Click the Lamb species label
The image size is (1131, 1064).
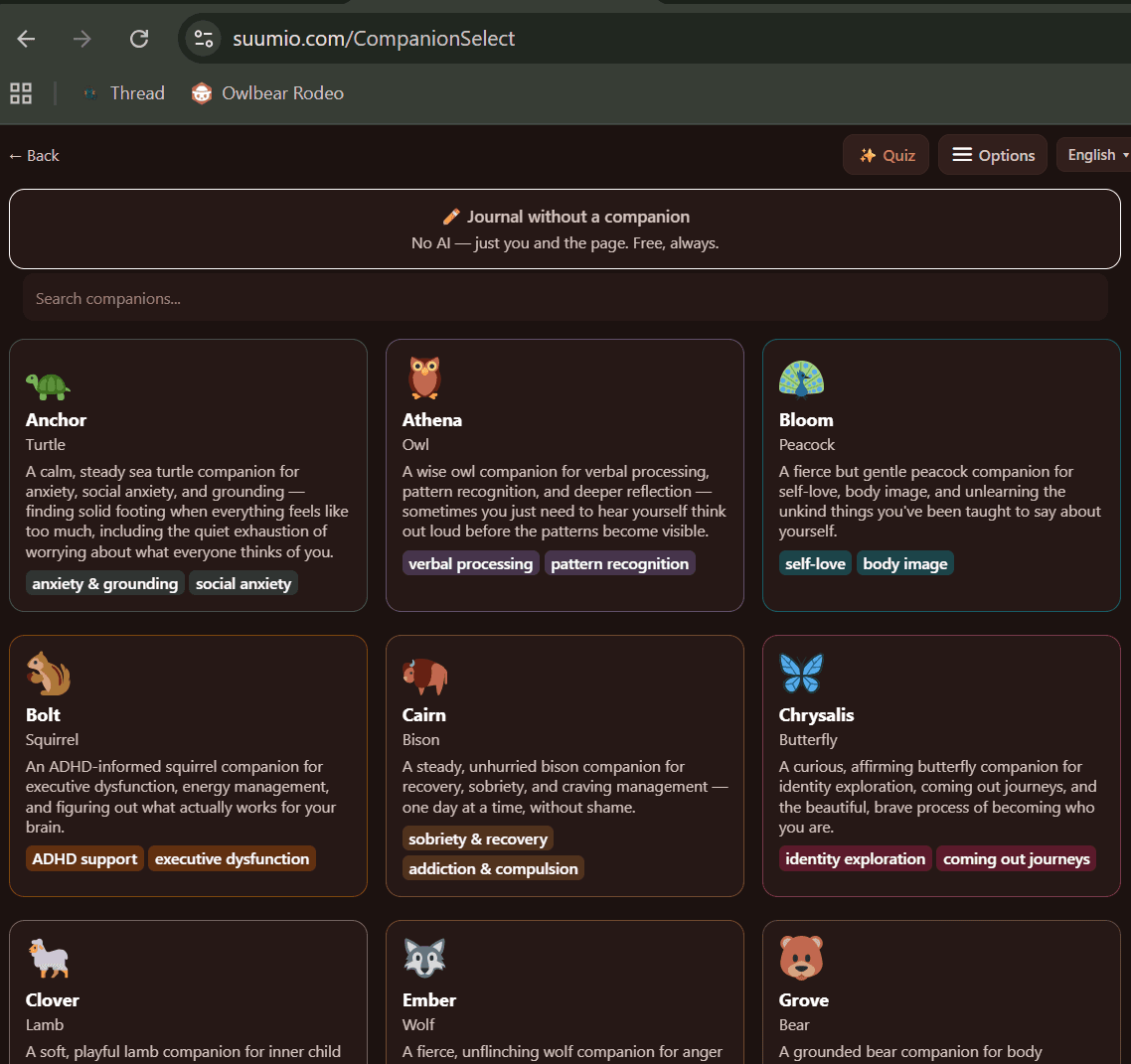coord(45,1025)
